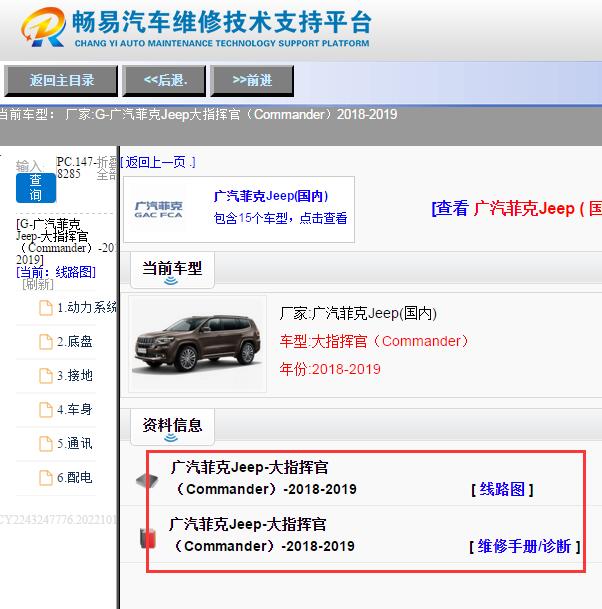Click the 年份:2018-2019 text
This screenshot has width=602, height=609.
[x=330, y=369]
